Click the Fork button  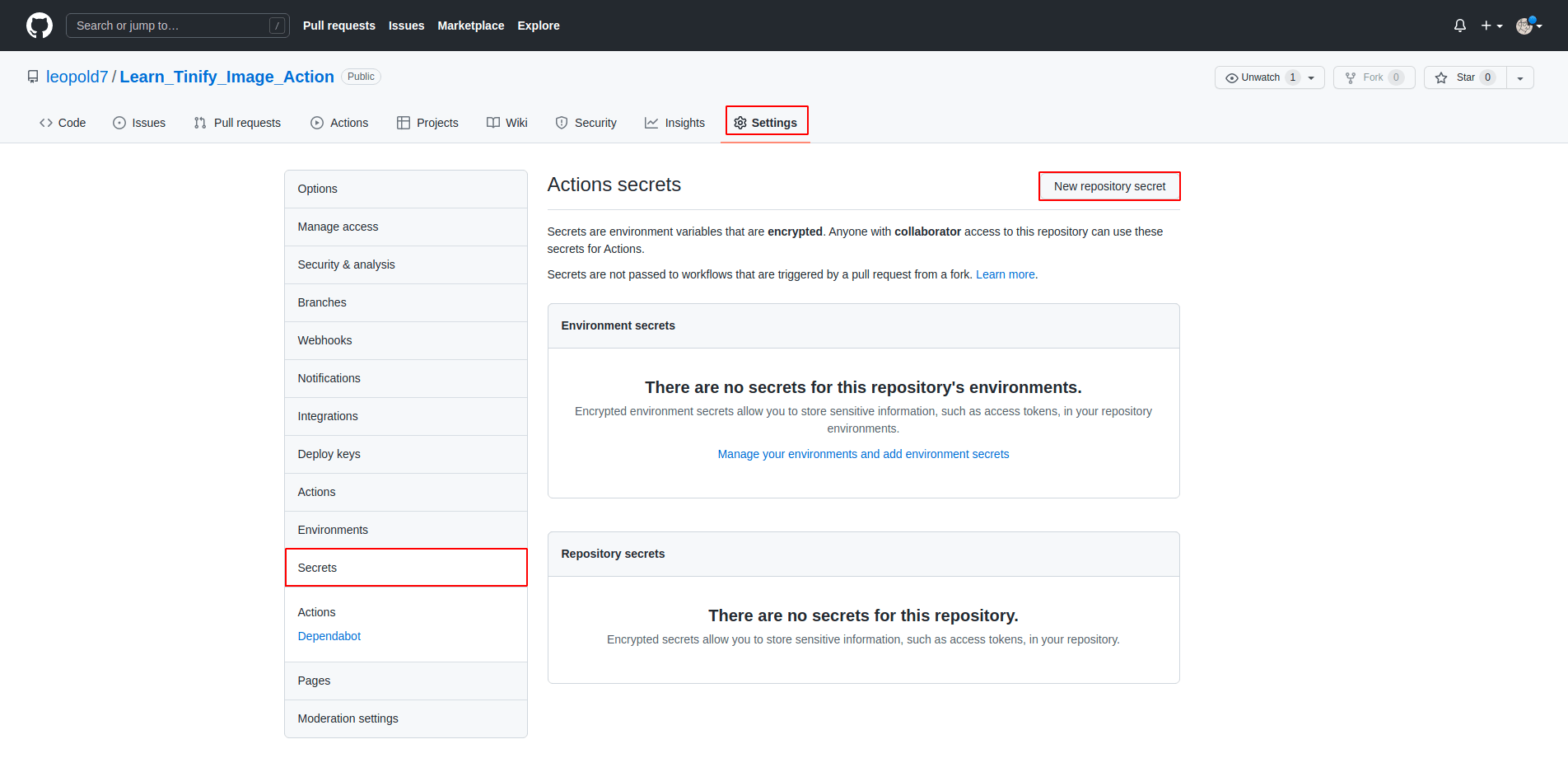(x=1373, y=77)
